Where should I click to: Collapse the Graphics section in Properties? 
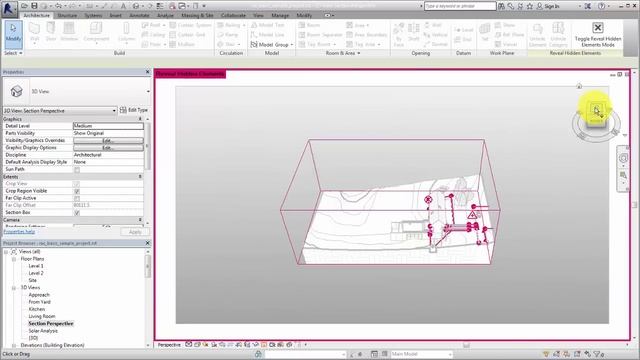[140, 119]
